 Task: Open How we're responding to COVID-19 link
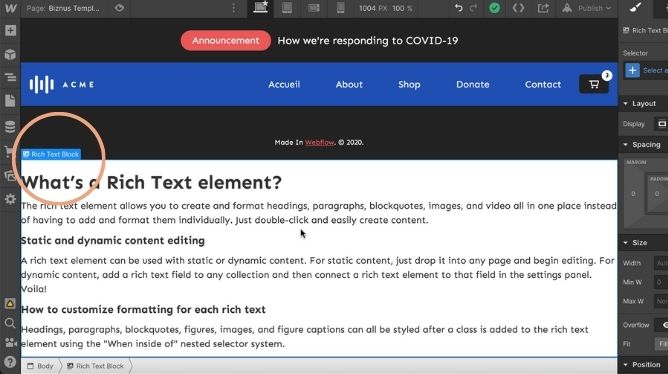368,40
